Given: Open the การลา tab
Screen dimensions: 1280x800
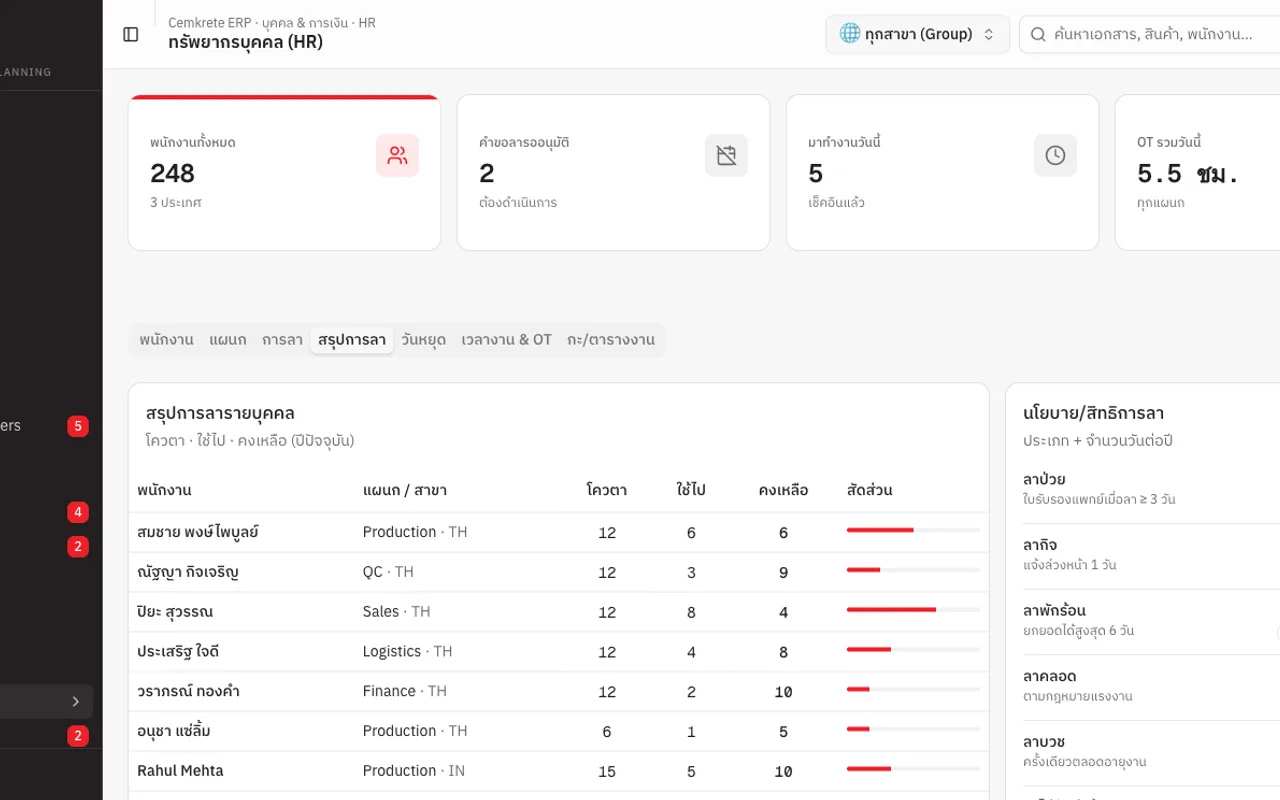Looking at the screenshot, I should coord(282,340).
